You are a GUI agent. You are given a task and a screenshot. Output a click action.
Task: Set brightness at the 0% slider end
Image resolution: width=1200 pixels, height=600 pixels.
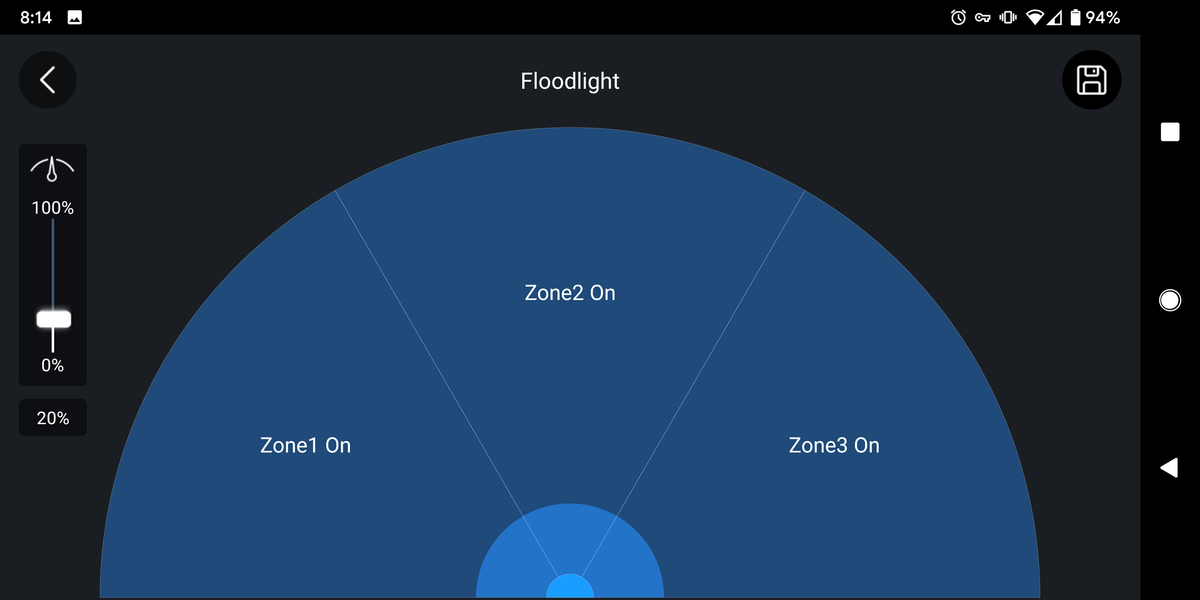(53, 349)
